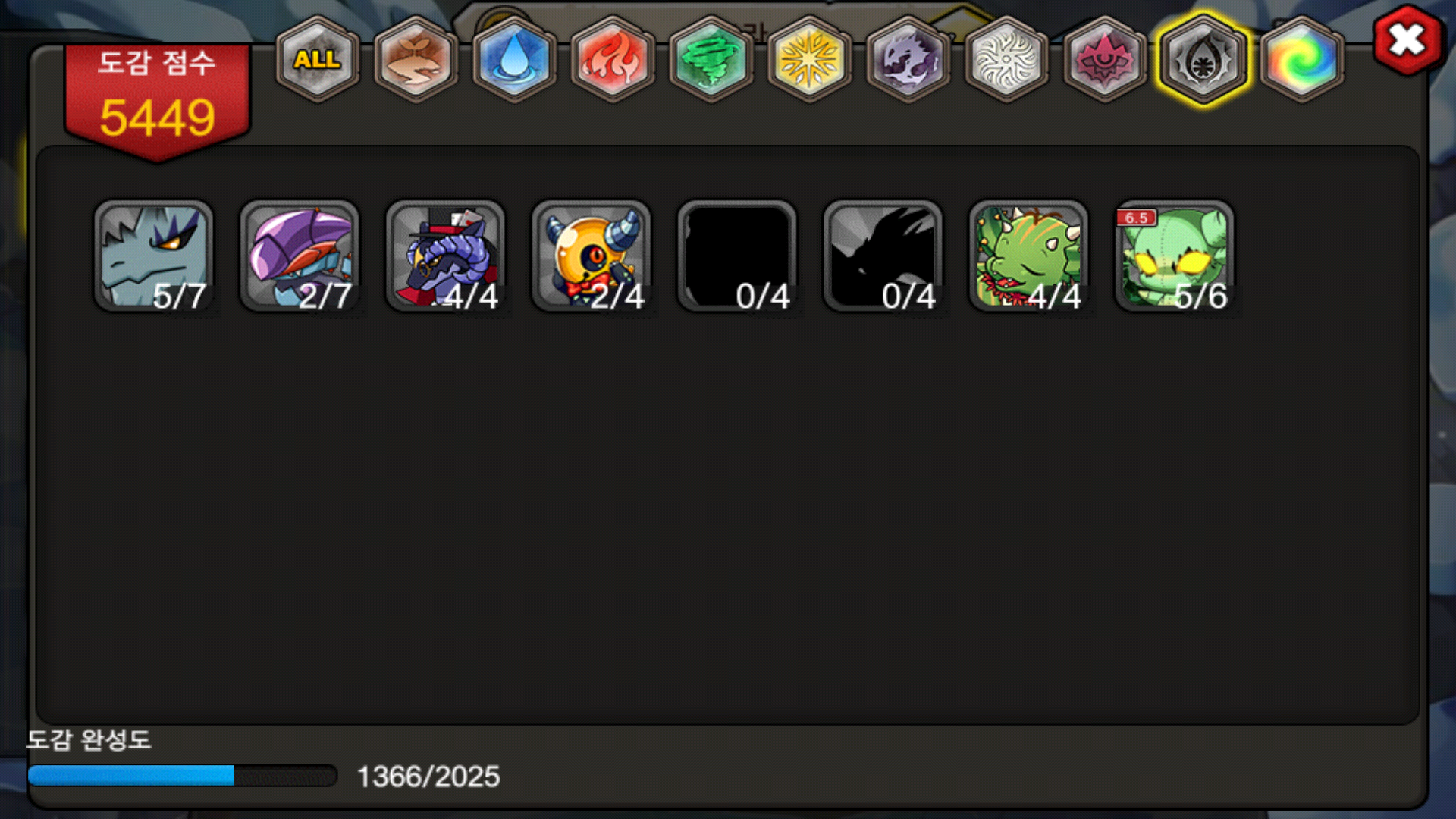Open the dragon silhouette entry showing 0/4
Image resolution: width=1456 pixels, height=819 pixels.
click(883, 256)
